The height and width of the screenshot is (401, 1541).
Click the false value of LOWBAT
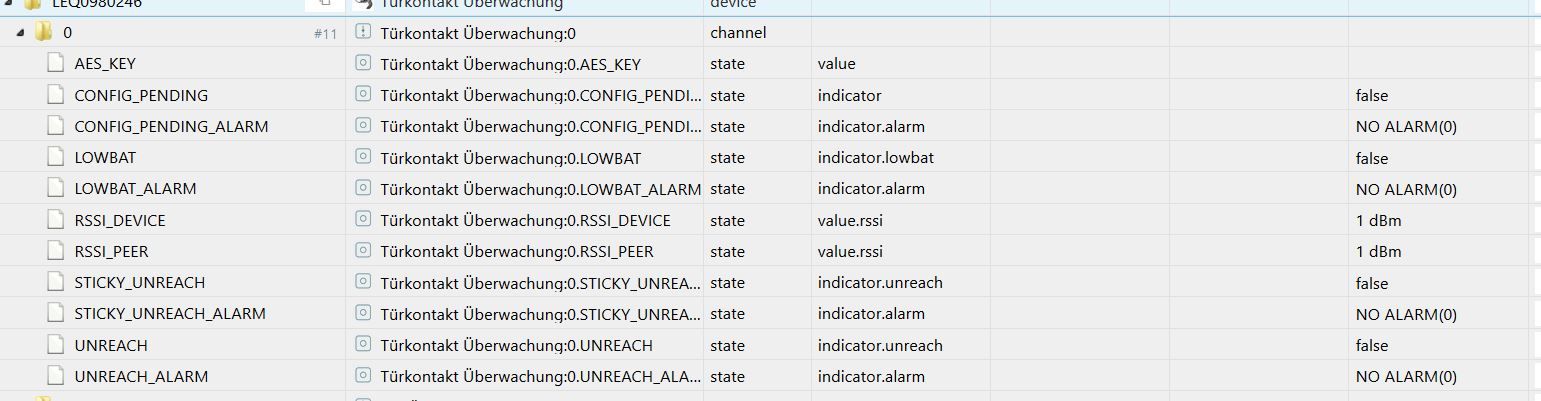tap(1371, 158)
